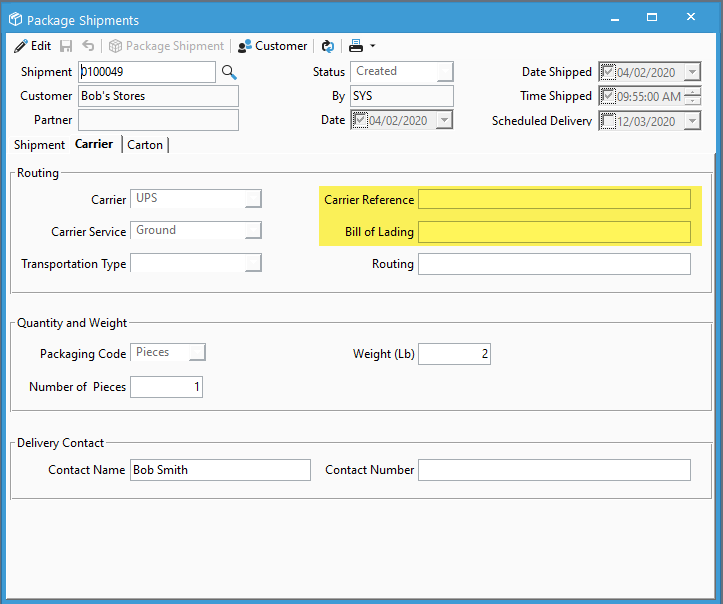Screen dimensions: 723x604
Task: Open the Customer toolbar button
Action: click(272, 46)
